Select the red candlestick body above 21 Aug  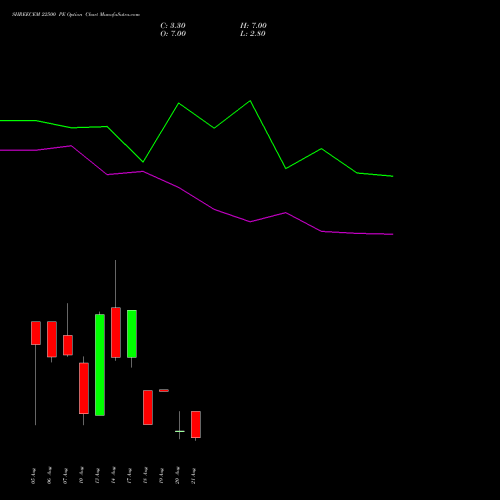pos(196,424)
